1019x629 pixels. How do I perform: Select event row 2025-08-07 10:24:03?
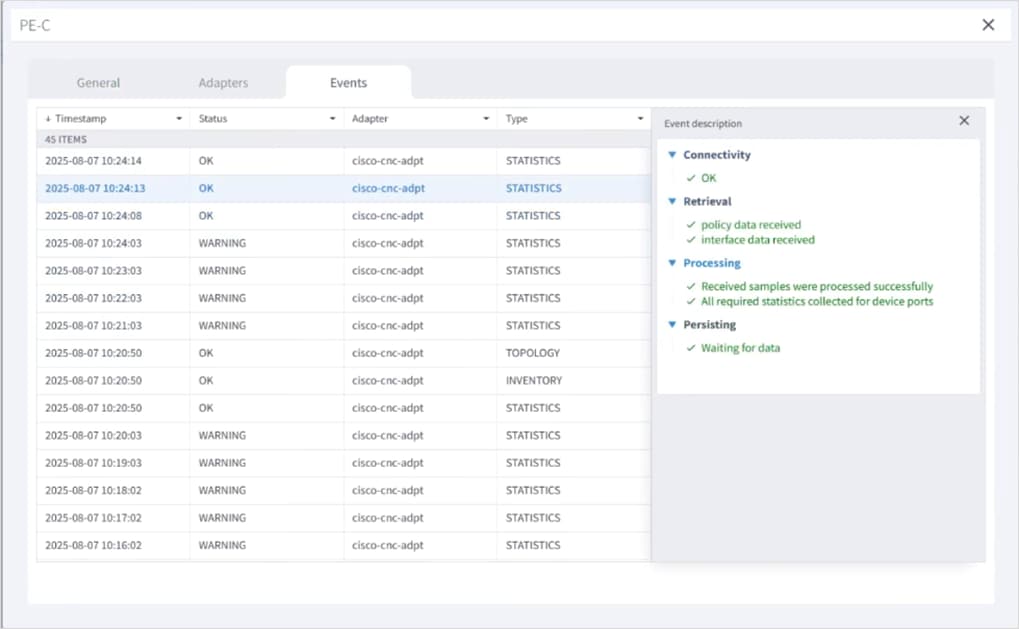click(343, 243)
